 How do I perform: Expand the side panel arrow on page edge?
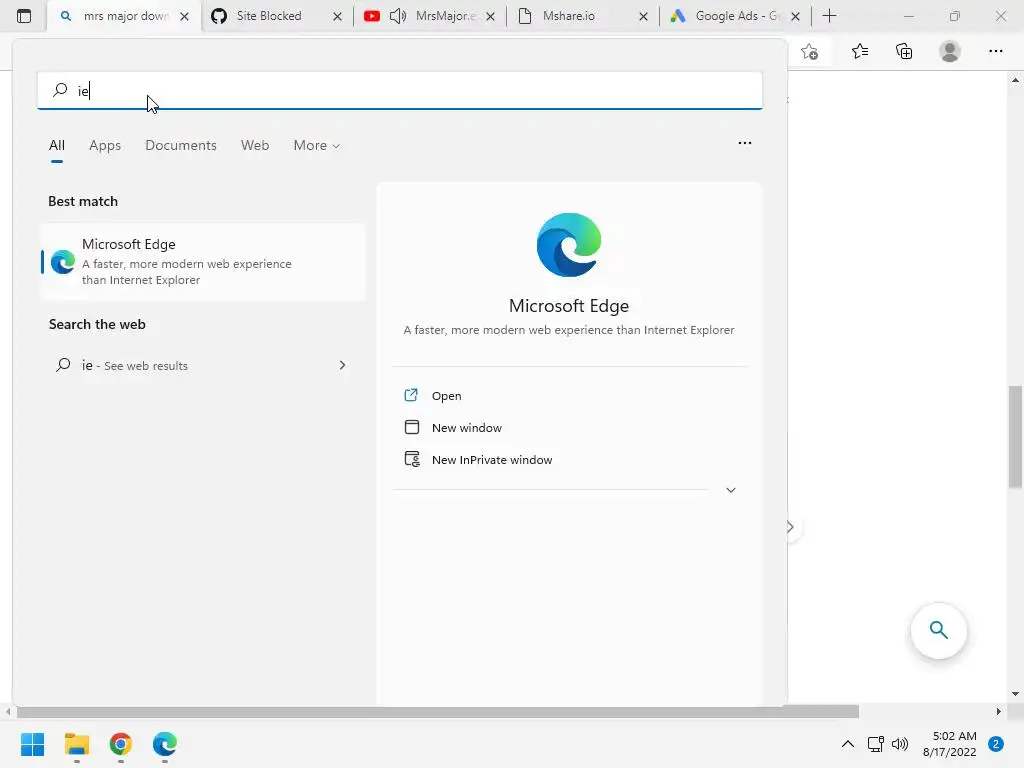(790, 527)
